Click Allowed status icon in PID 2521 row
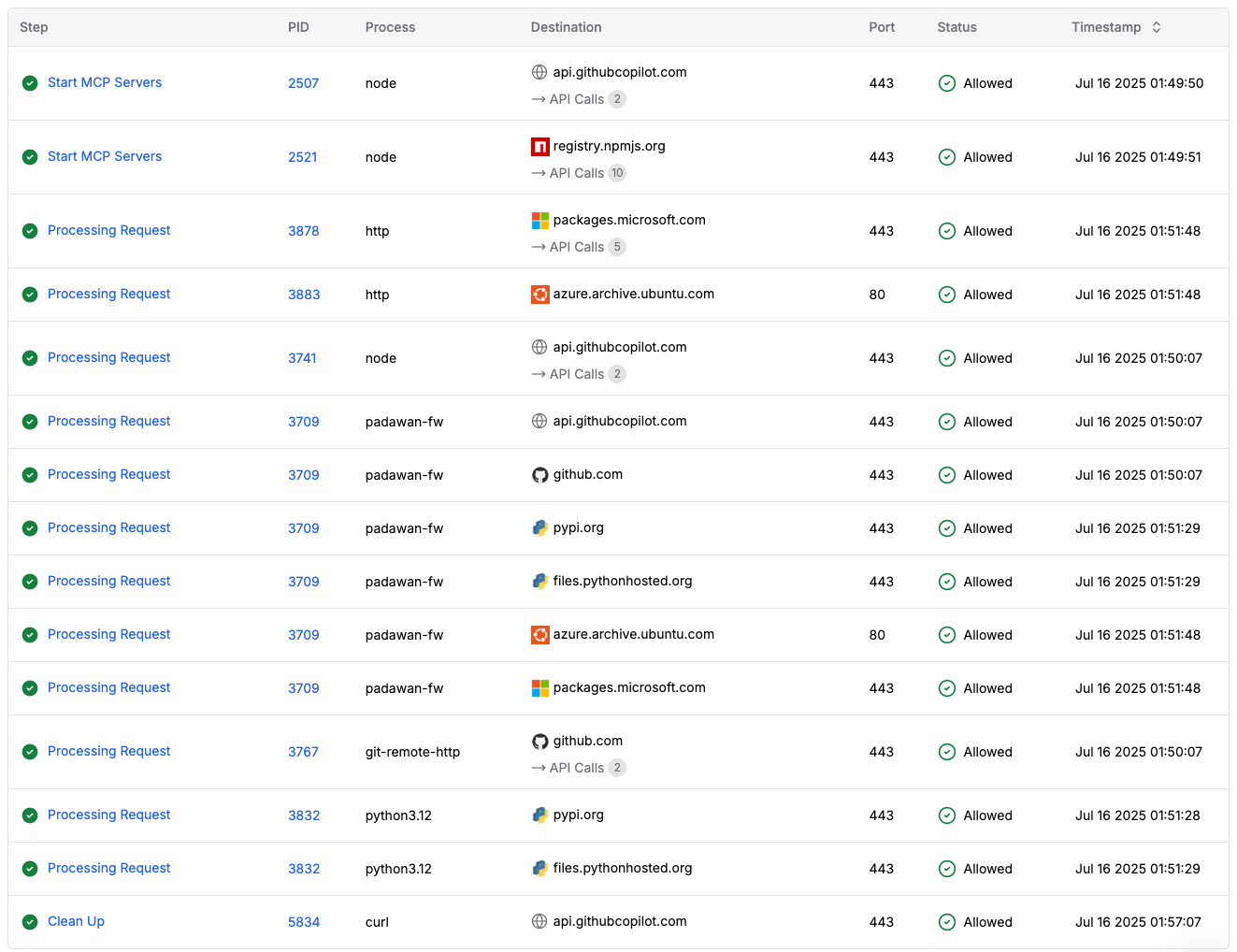 pyautogui.click(x=946, y=157)
